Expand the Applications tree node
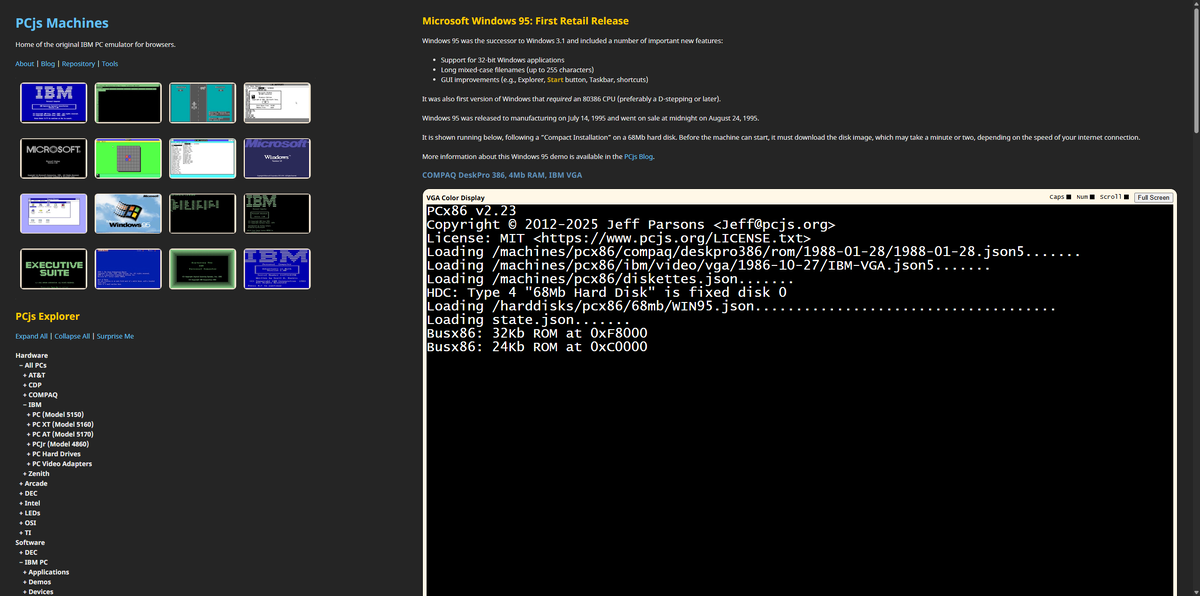The height and width of the screenshot is (596, 1200). click(46, 572)
